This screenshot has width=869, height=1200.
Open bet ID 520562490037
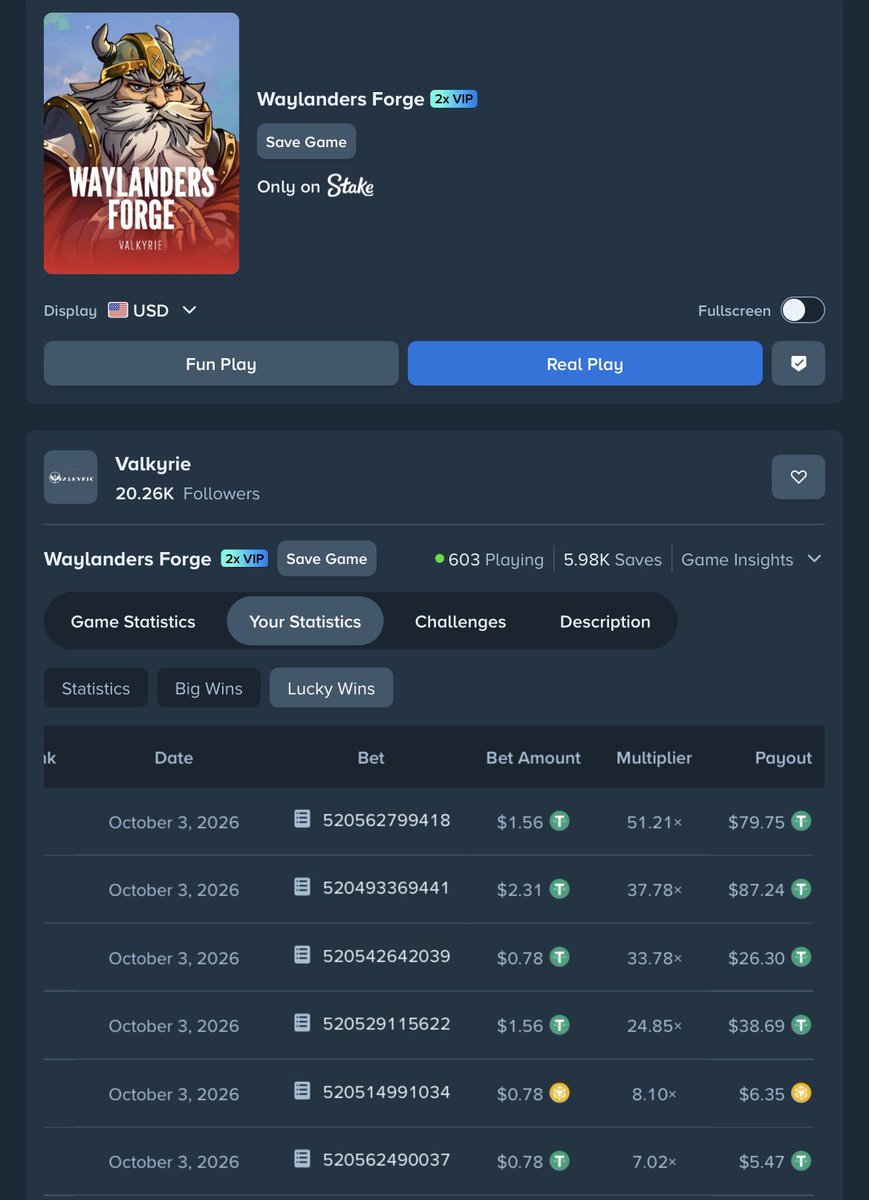point(386,1160)
